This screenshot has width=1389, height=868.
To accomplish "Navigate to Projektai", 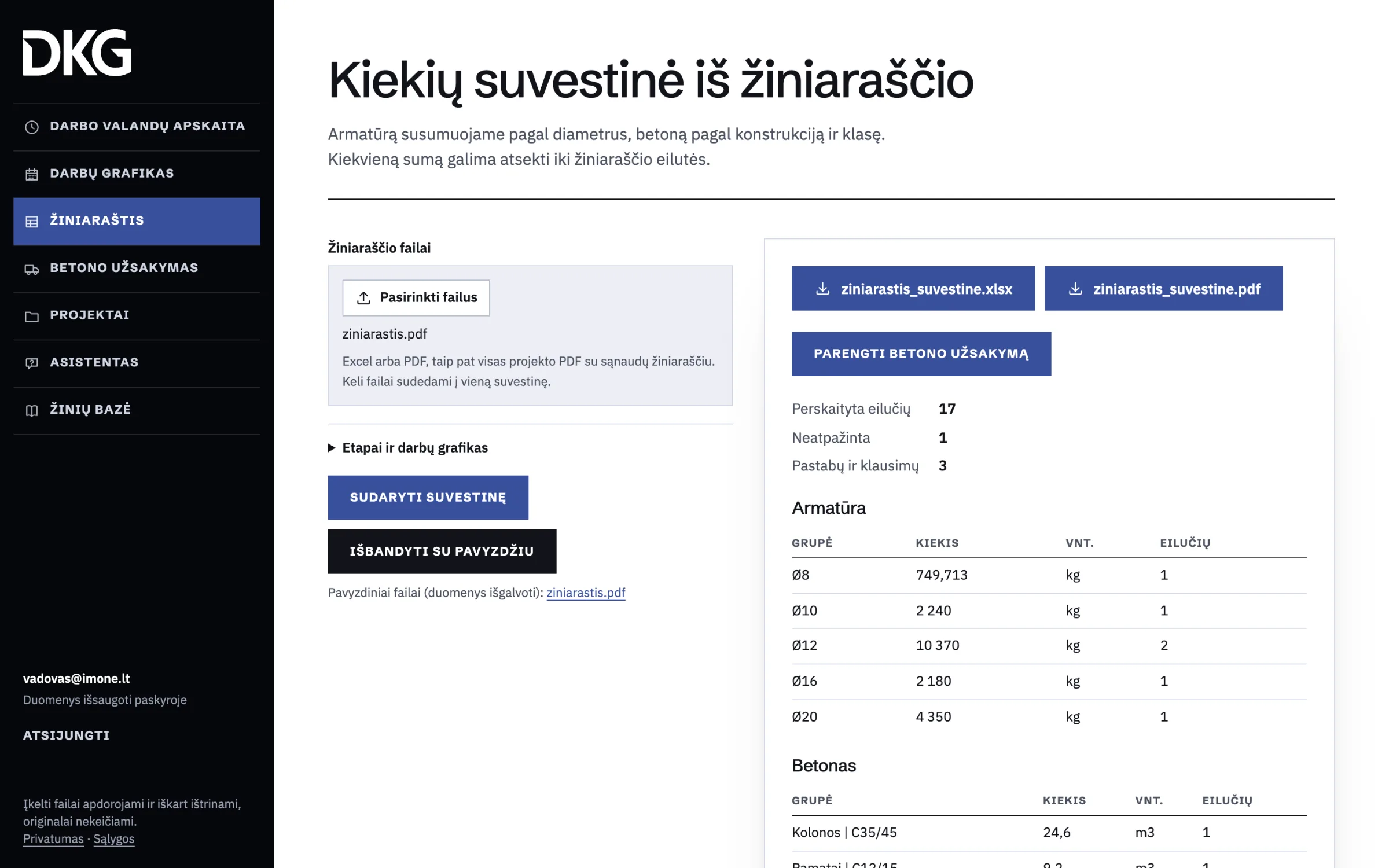I will pyautogui.click(x=137, y=315).
